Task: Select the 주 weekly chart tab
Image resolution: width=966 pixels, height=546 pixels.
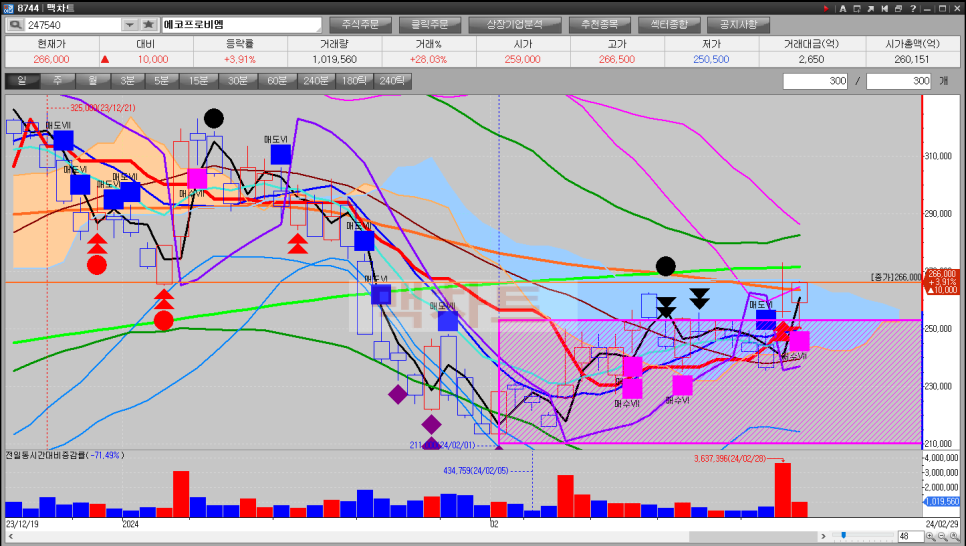Action: tap(58, 81)
